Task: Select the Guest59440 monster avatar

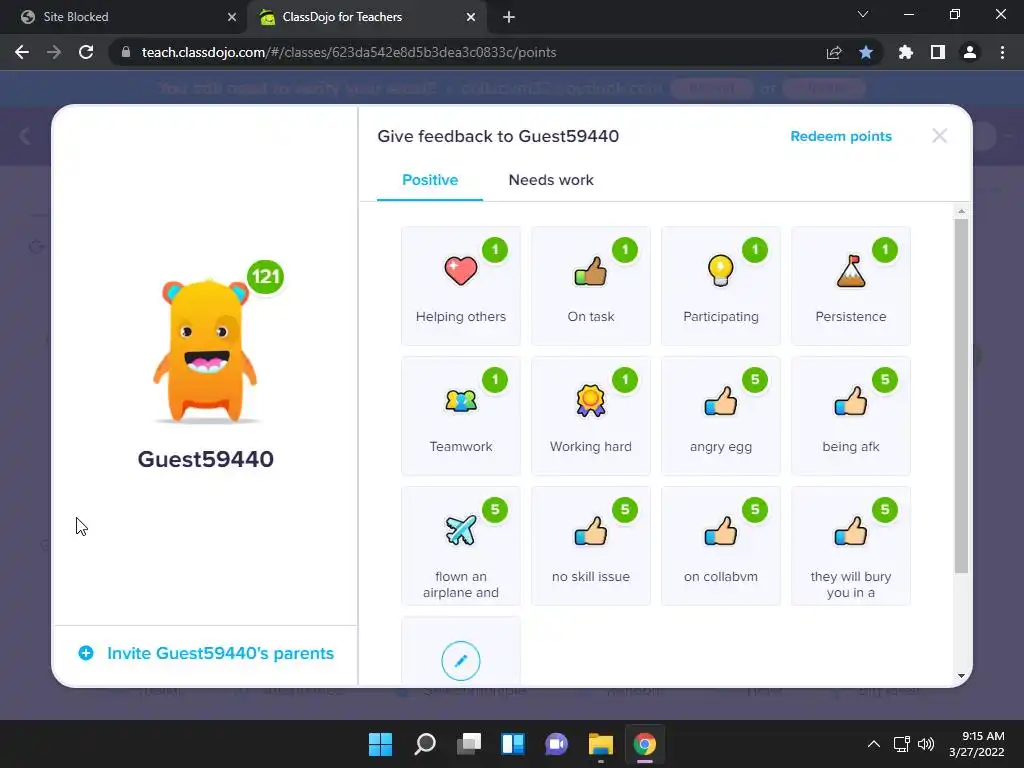Action: pos(205,351)
